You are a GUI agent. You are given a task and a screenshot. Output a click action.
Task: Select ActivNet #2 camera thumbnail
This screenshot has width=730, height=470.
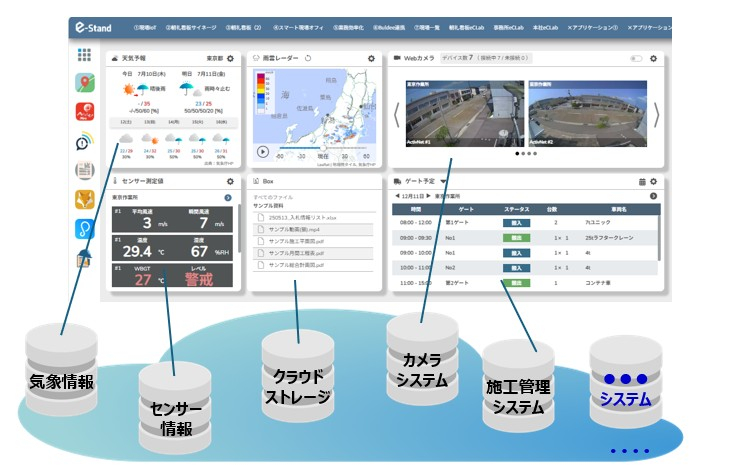click(x=588, y=115)
